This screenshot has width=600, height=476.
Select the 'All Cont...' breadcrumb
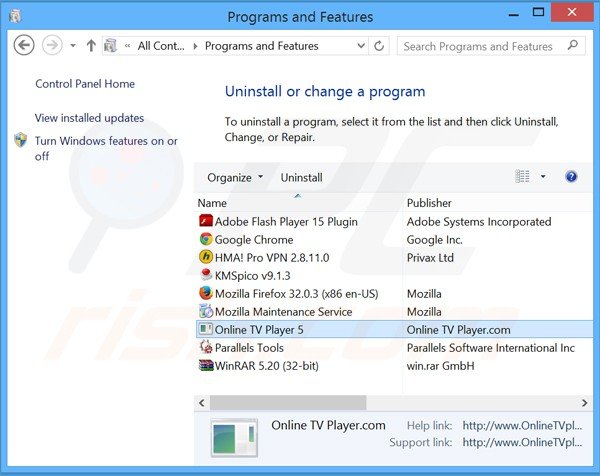pyautogui.click(x=161, y=46)
